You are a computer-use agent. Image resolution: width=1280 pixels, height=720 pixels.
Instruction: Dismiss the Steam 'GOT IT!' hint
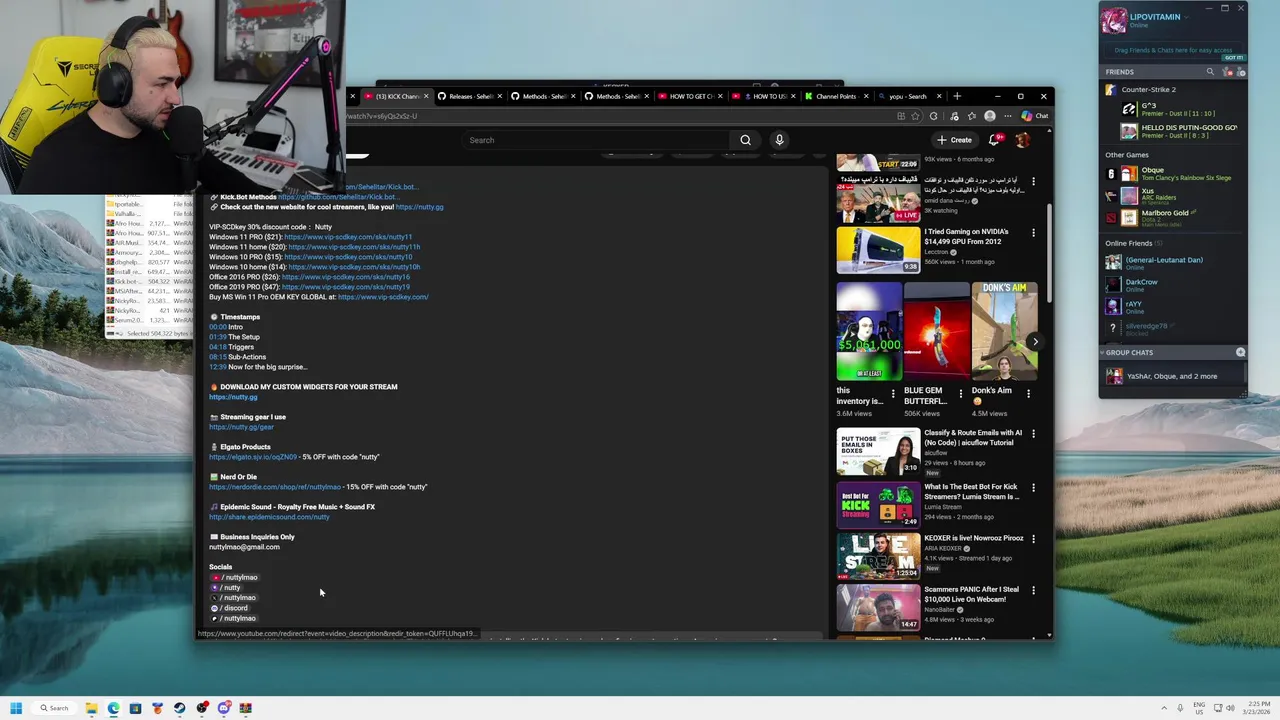pyautogui.click(x=1233, y=58)
